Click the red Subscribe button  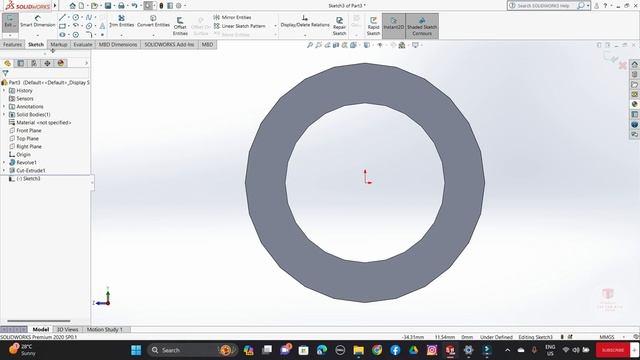point(612,350)
